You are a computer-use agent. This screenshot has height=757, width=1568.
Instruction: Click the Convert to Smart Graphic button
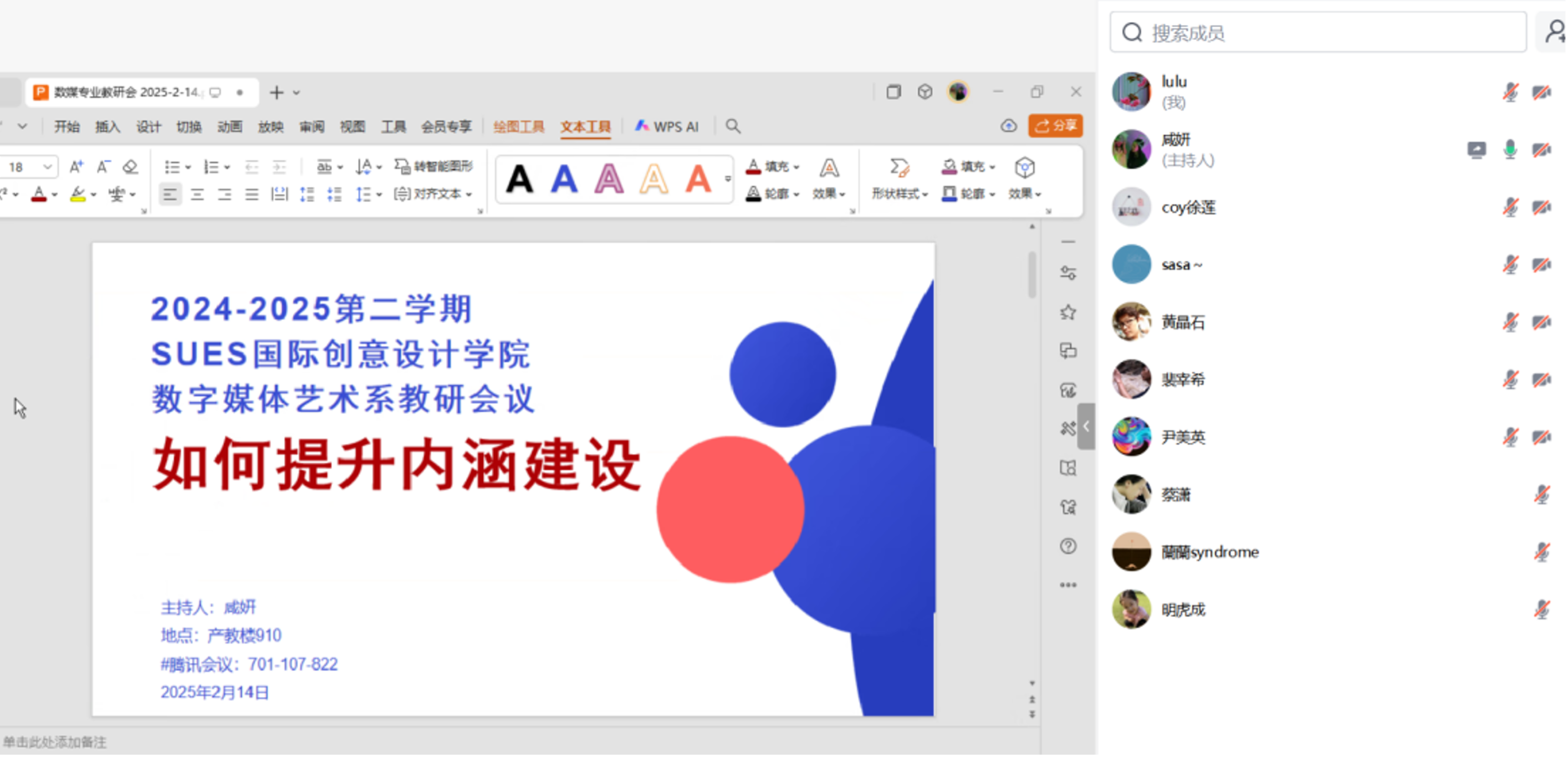tap(433, 166)
